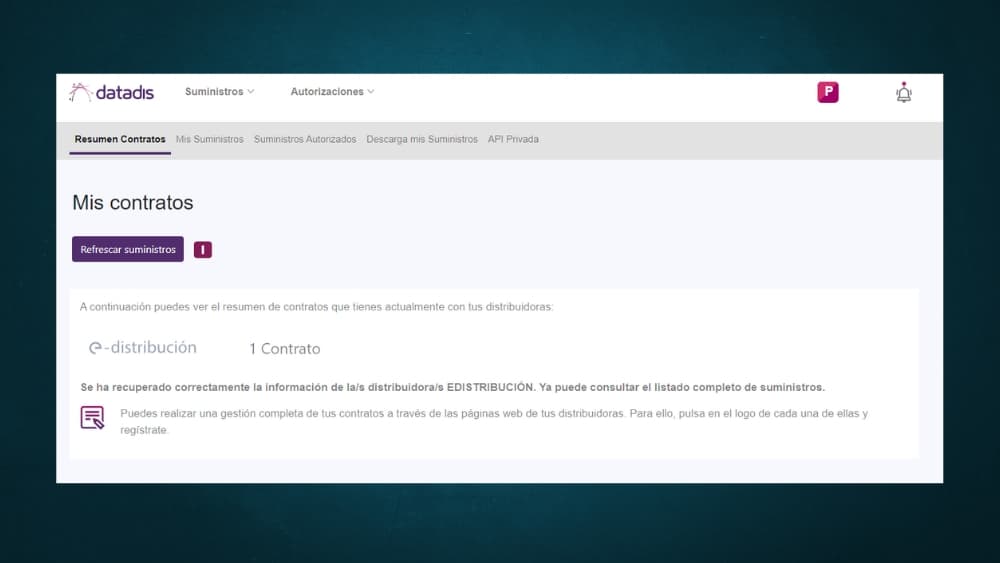Viewport: 1000px width, 563px height.
Task: Open the Mis Suministros tab
Action: (209, 139)
